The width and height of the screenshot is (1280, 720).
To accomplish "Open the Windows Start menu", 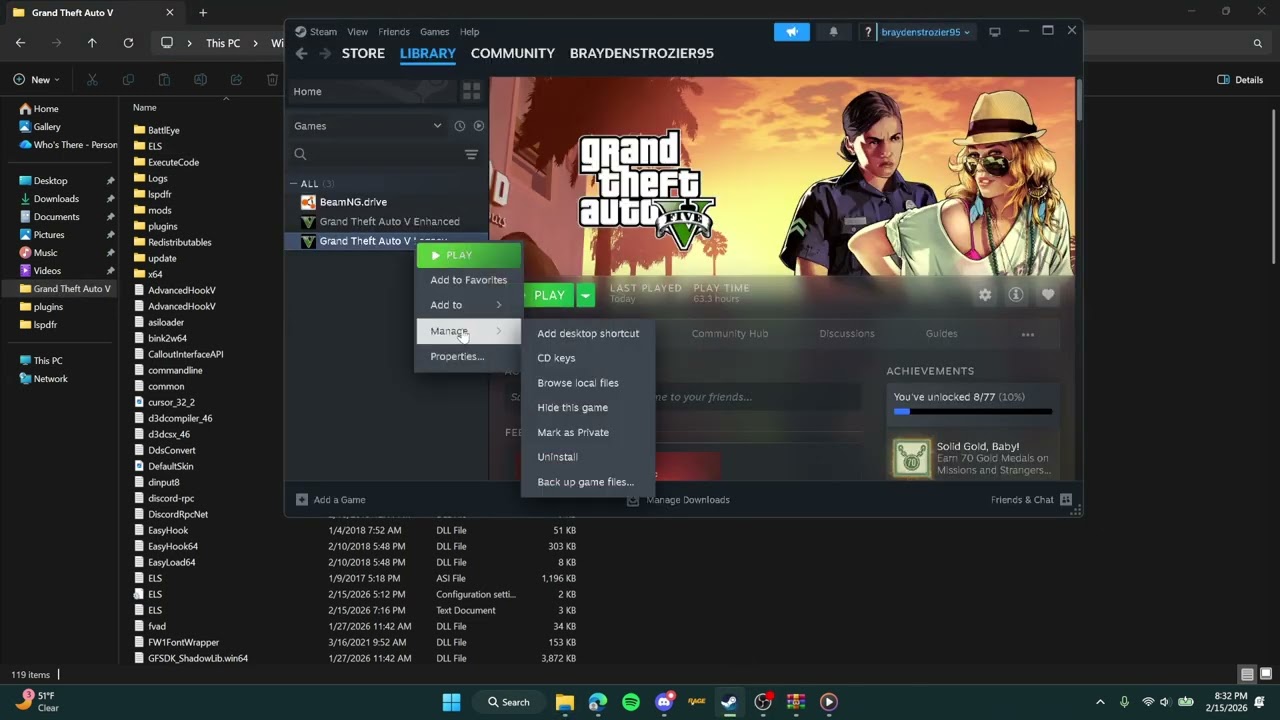I will click(451, 702).
